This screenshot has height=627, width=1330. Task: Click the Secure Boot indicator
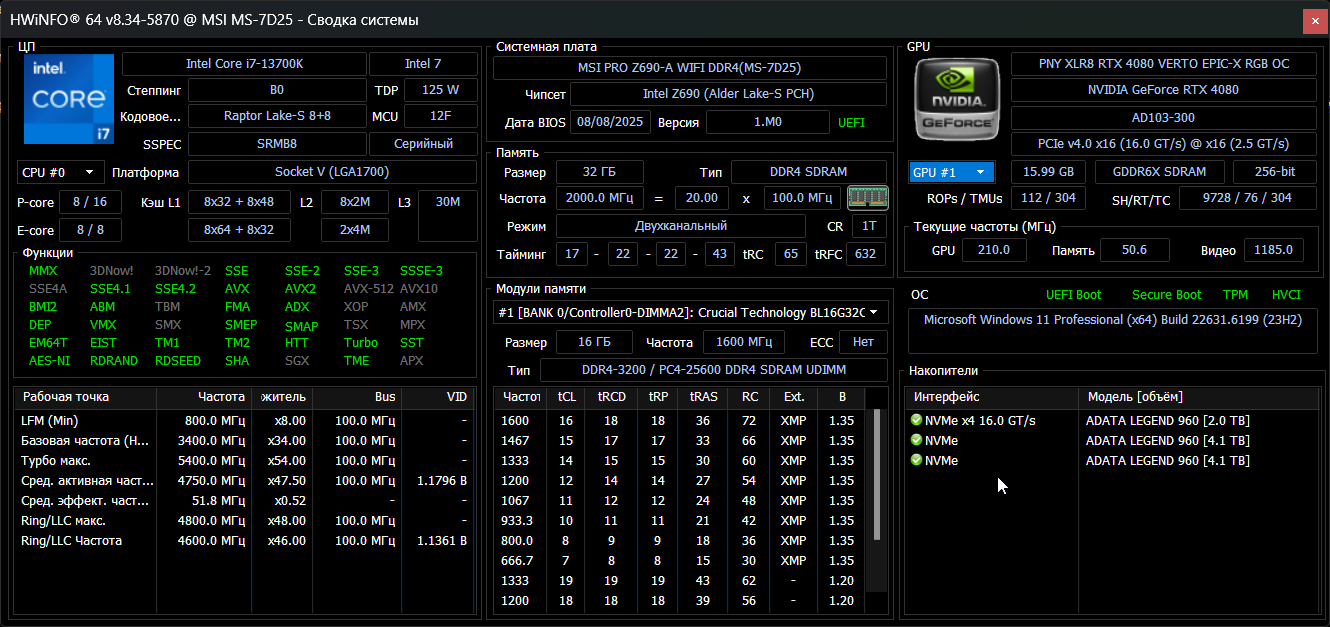1166,295
